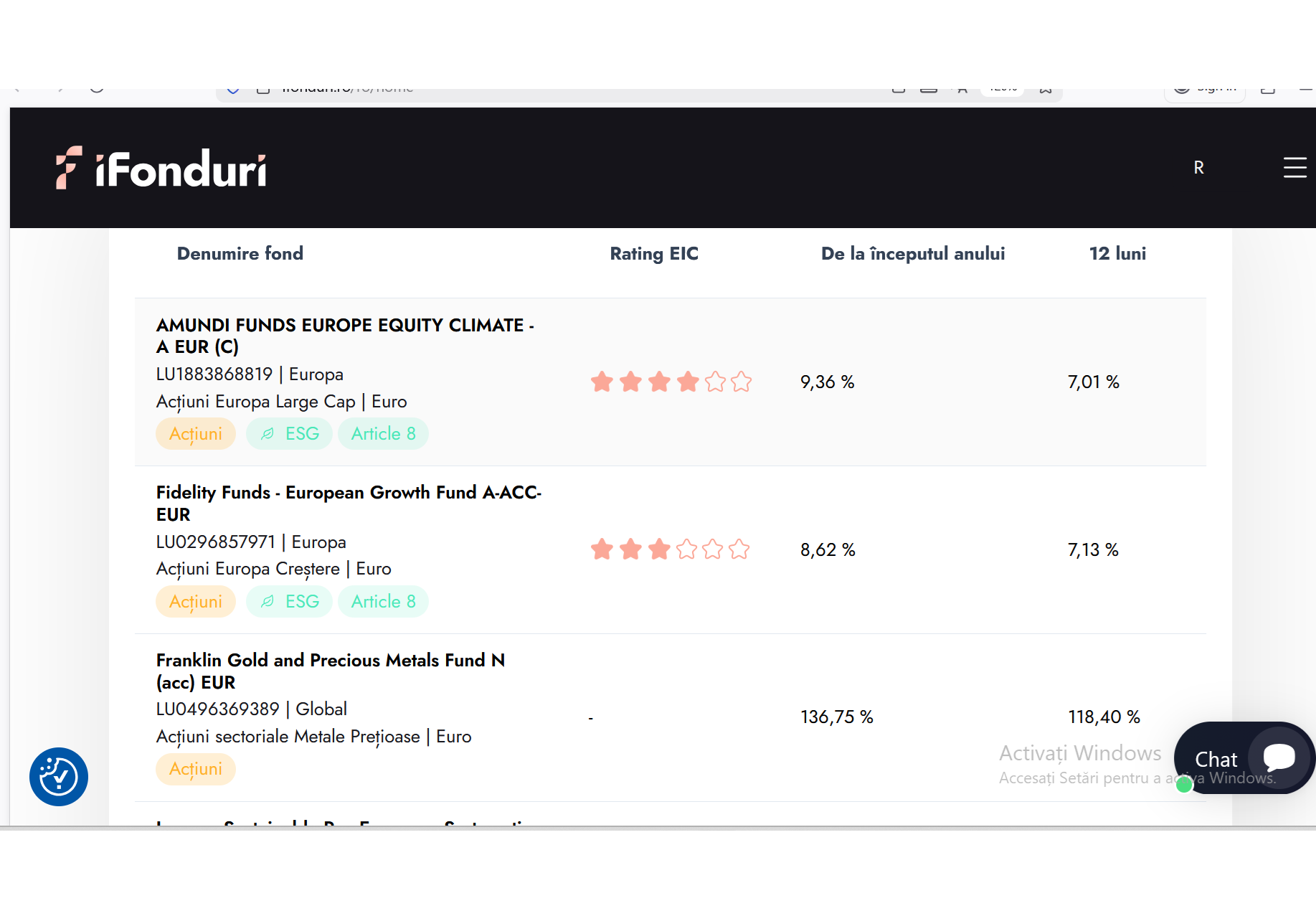Click Article 8 tag on Amundi fund
Viewport: 1316px width, 921px height.
[383, 434]
